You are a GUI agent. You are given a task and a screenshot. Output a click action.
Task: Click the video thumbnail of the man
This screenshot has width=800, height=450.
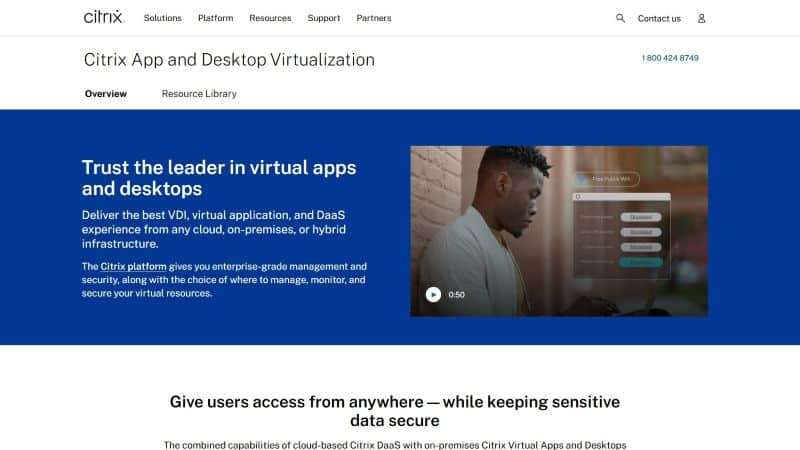click(559, 231)
